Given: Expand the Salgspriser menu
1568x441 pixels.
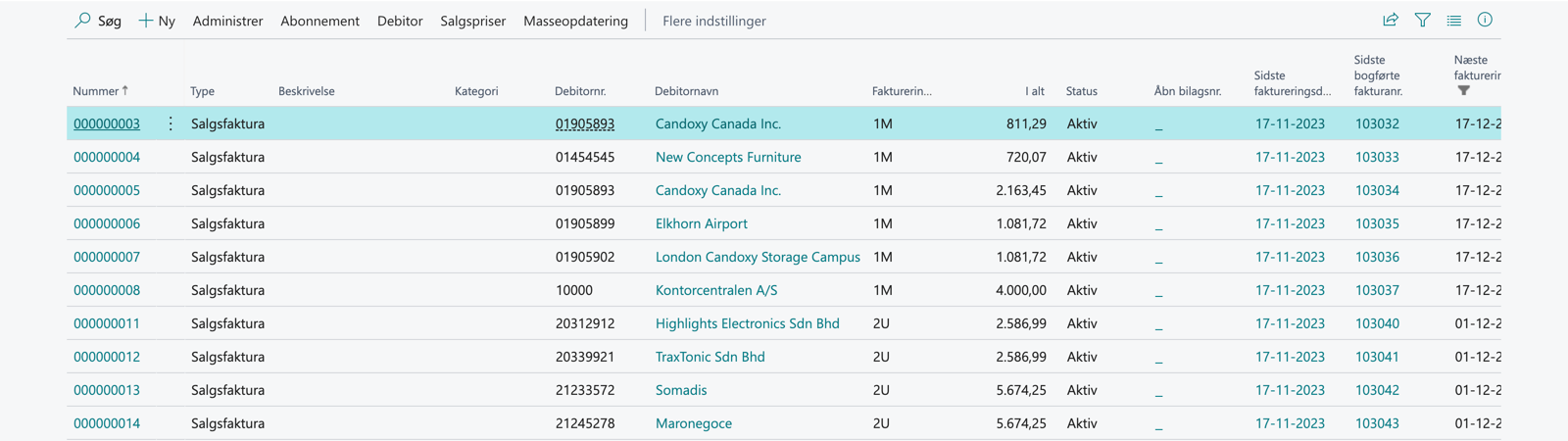Looking at the screenshot, I should (472, 21).
